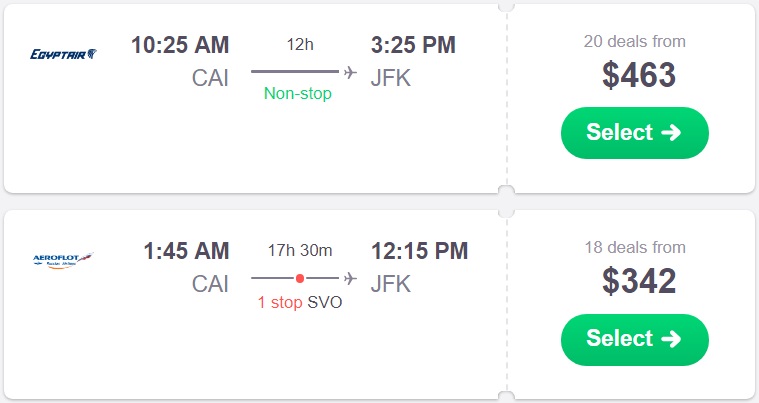Click the Aeroflot airline logo
This screenshot has height=403, width=759.
click(63, 260)
